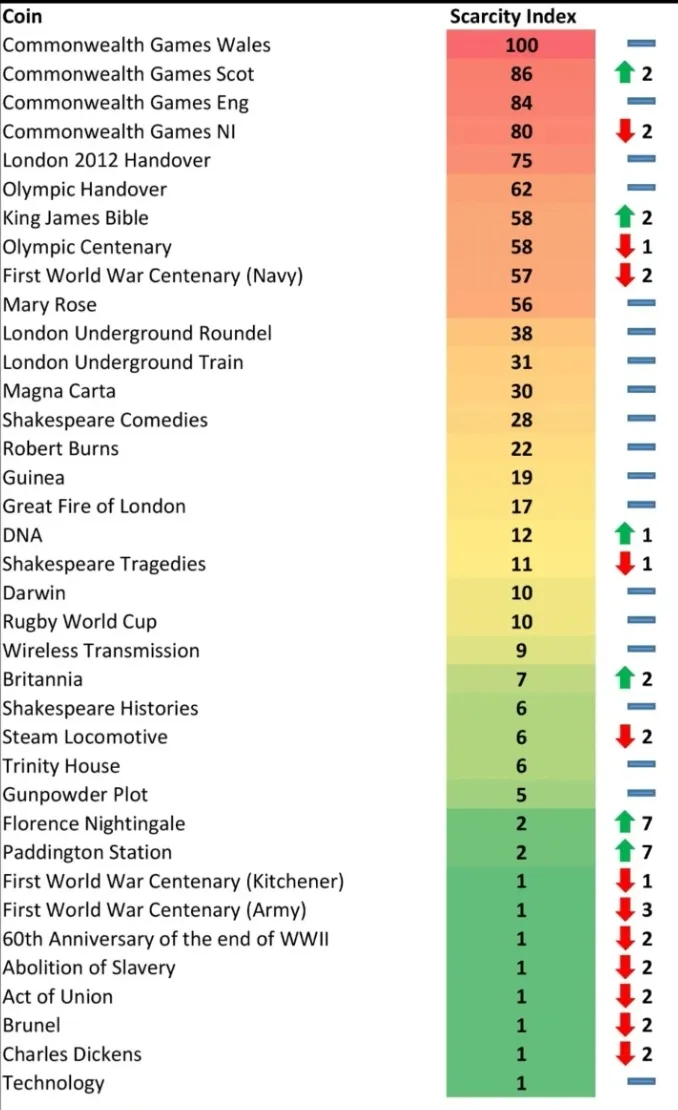The width and height of the screenshot is (678, 1110).
Task: Click the green up arrow for Florence Nightingale
Action: (x=624, y=823)
